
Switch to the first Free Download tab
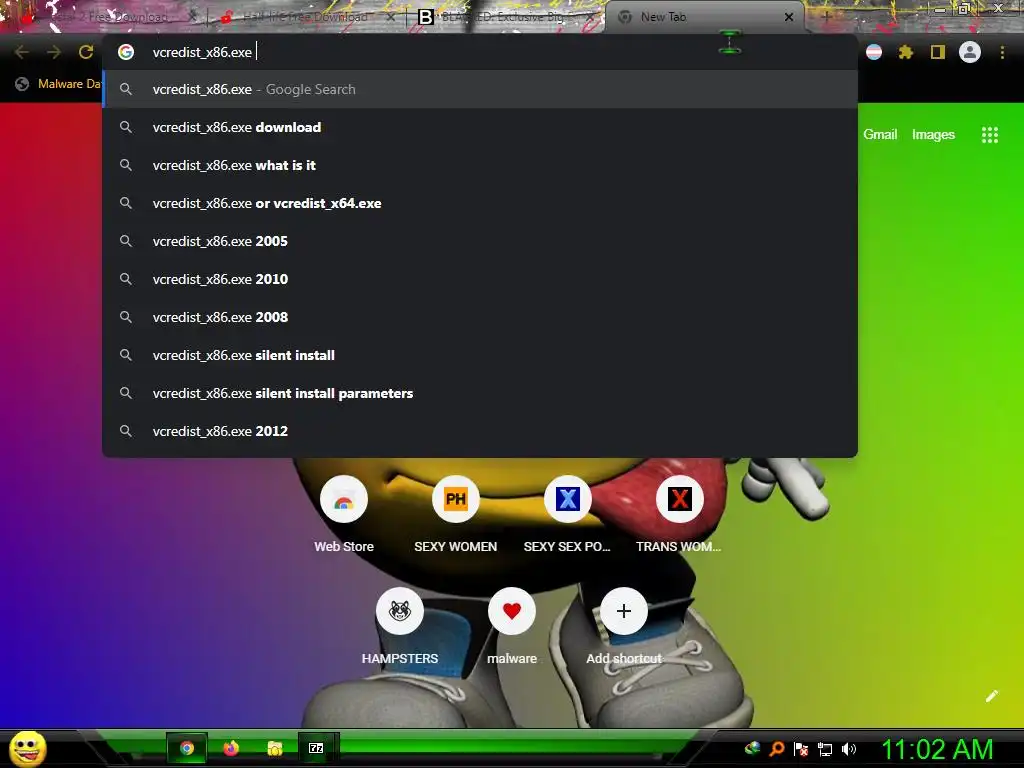click(108, 17)
